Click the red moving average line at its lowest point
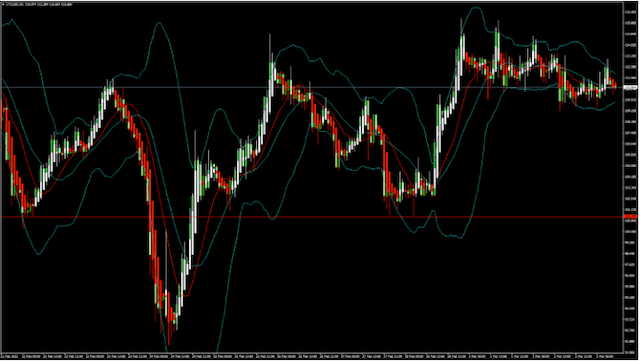The image size is (640, 361). coord(185,295)
